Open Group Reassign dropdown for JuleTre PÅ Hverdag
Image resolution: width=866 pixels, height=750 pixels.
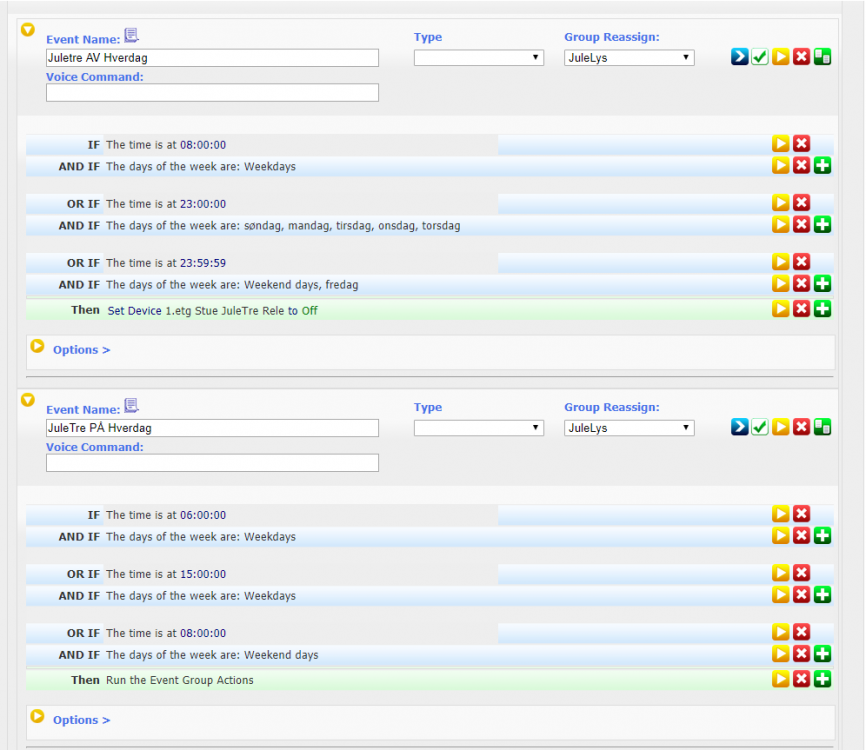pos(628,428)
